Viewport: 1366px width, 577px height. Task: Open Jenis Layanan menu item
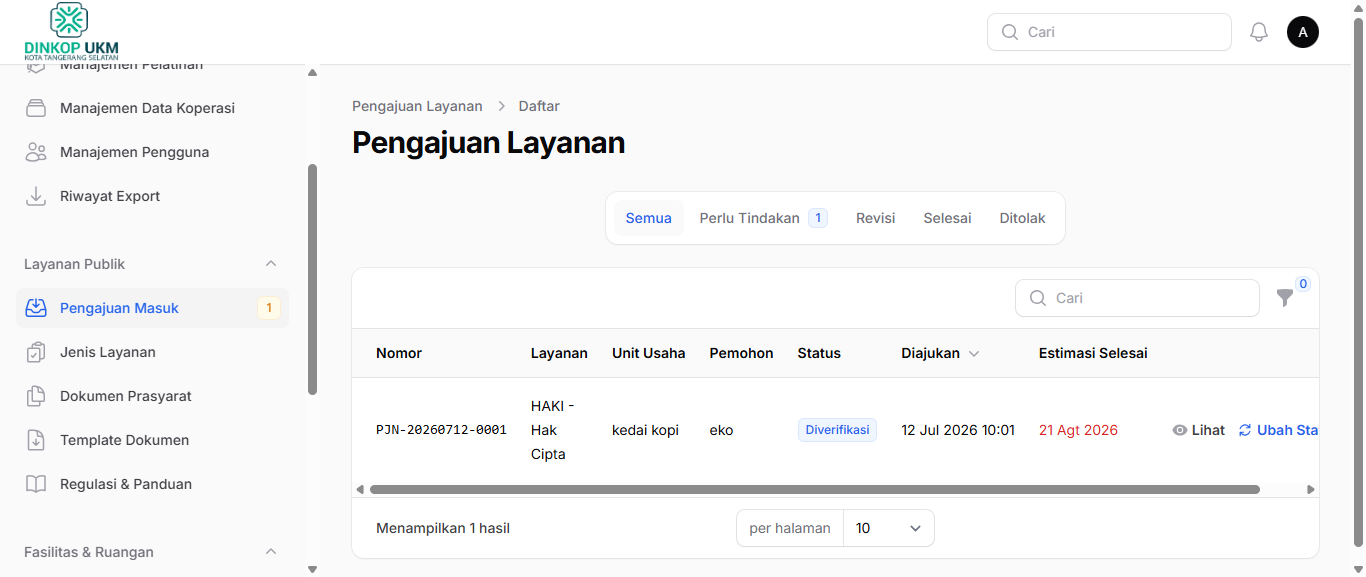tap(152, 352)
